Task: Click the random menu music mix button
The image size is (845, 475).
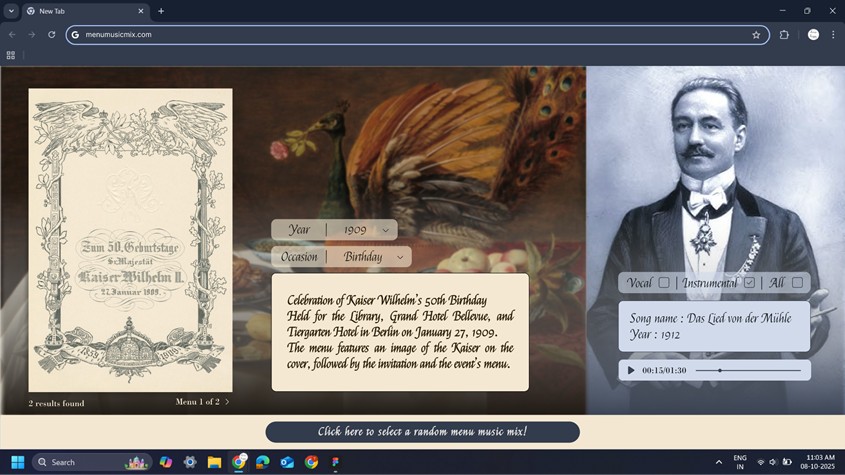Action: [x=422, y=432]
